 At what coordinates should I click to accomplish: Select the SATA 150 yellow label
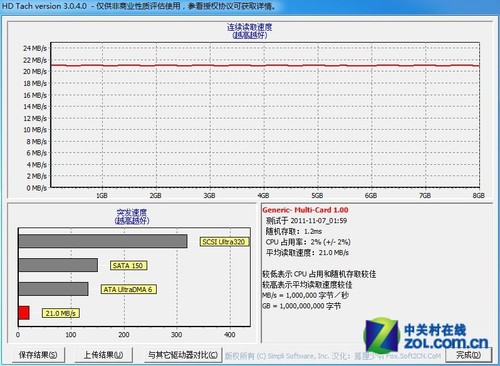click(x=128, y=266)
